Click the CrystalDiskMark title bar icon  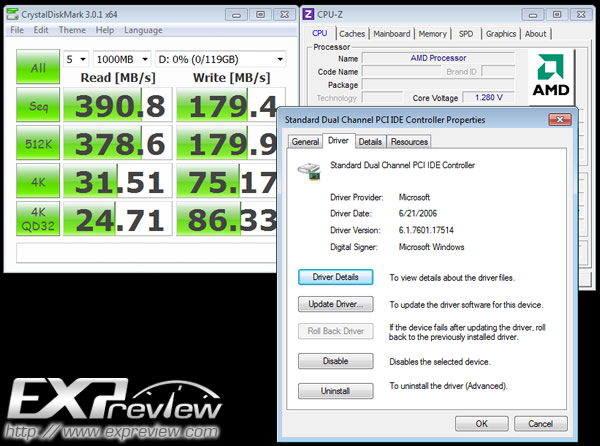(x=13, y=15)
